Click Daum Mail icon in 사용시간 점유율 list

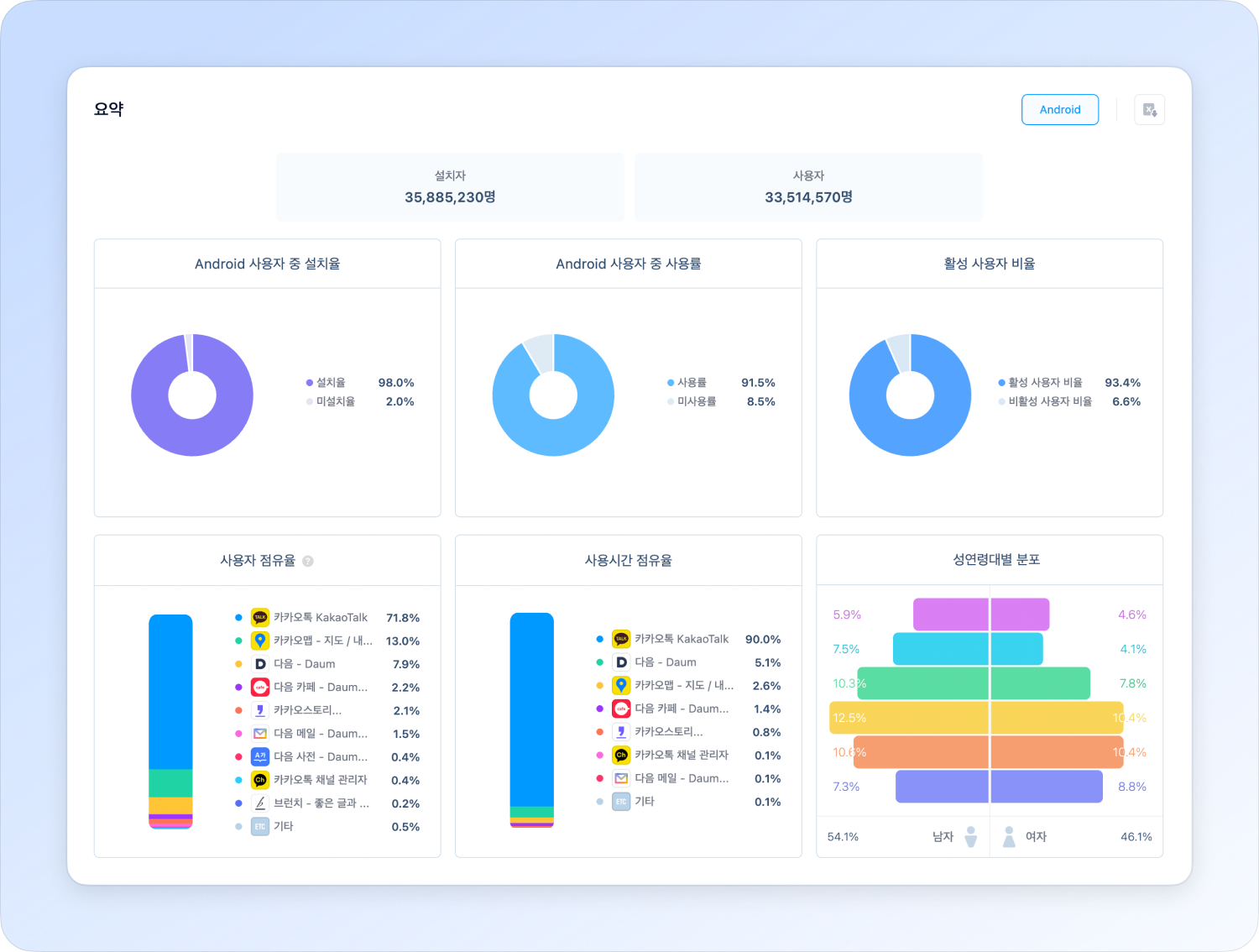click(x=621, y=778)
